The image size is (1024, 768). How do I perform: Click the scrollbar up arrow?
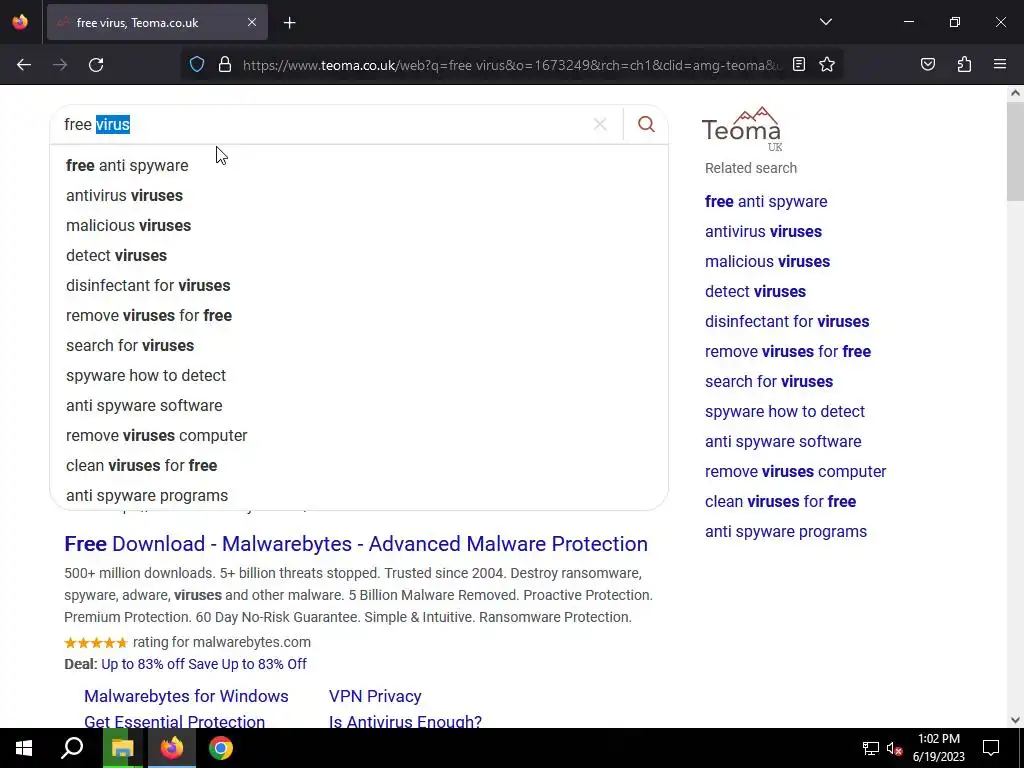coord(1015,93)
